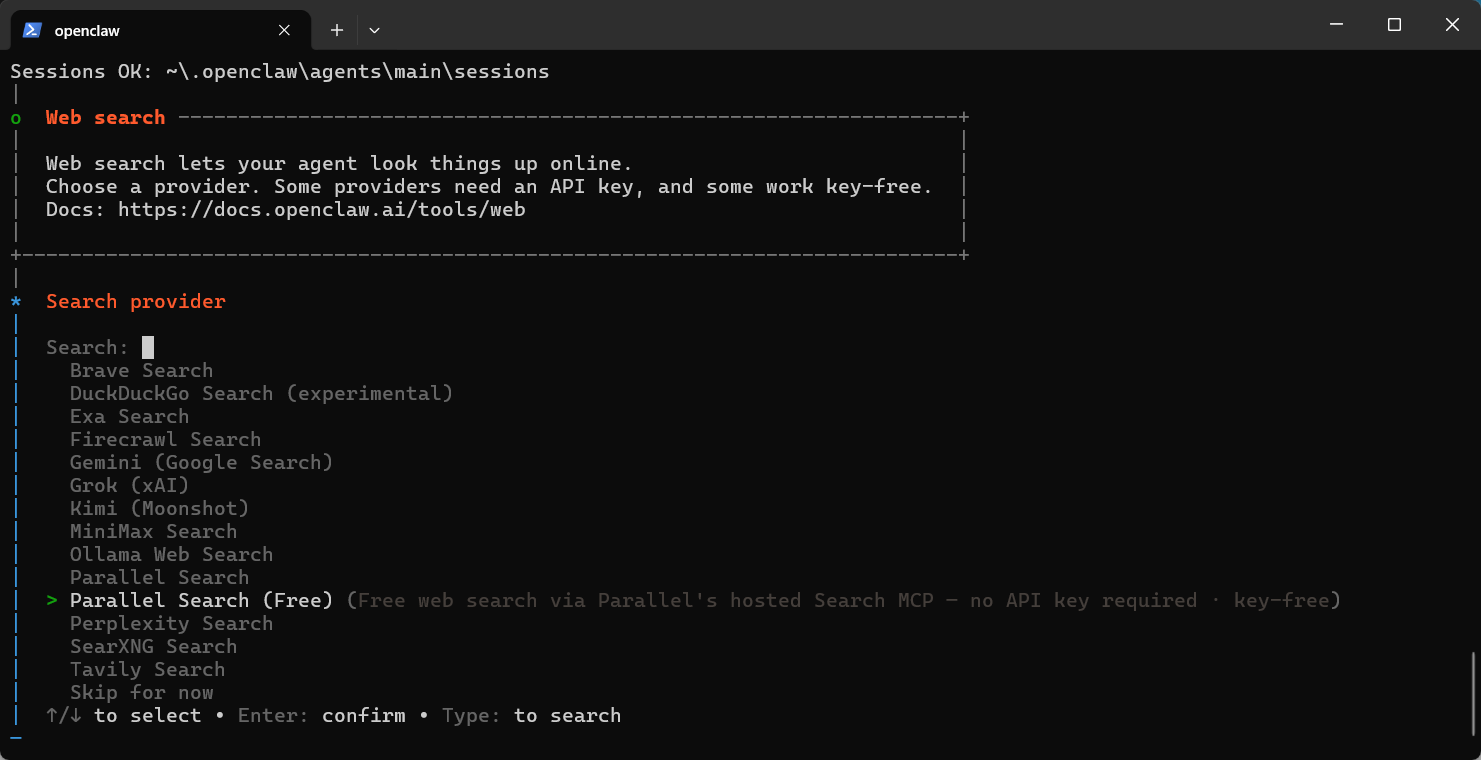This screenshot has width=1481, height=760.
Task: Choose DuckDuckGo Search (experimental) option
Action: click(x=261, y=394)
